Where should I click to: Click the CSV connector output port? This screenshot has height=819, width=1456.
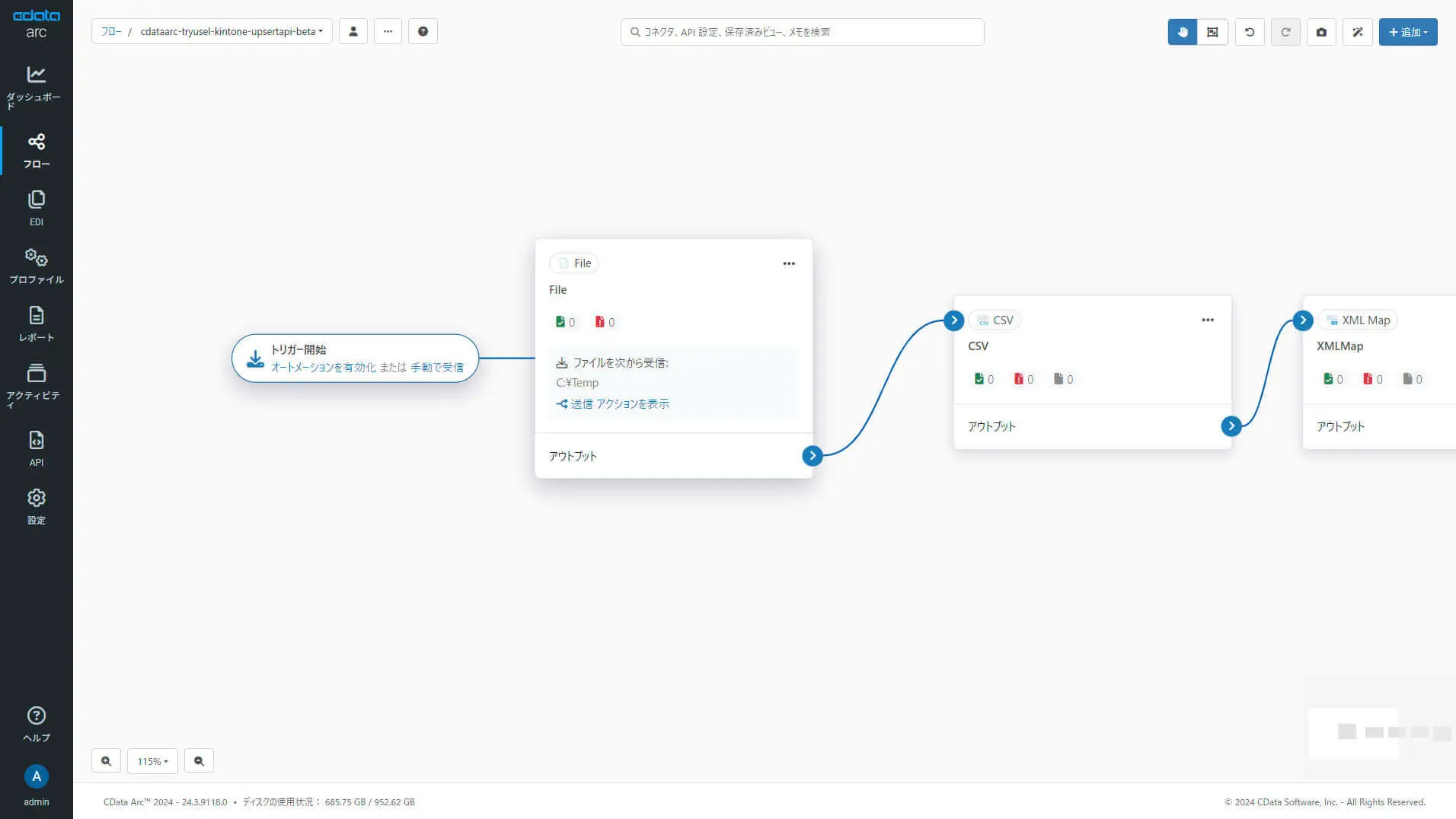pos(1231,426)
